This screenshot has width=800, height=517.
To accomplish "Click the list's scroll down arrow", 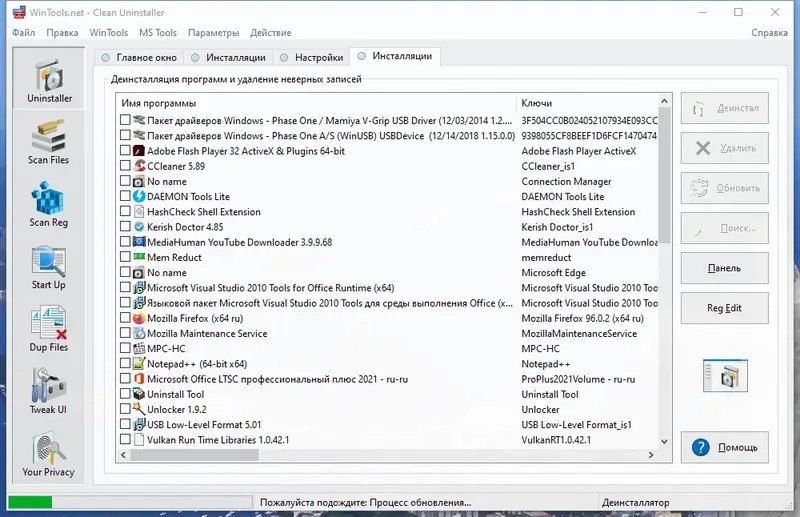I will click(664, 441).
